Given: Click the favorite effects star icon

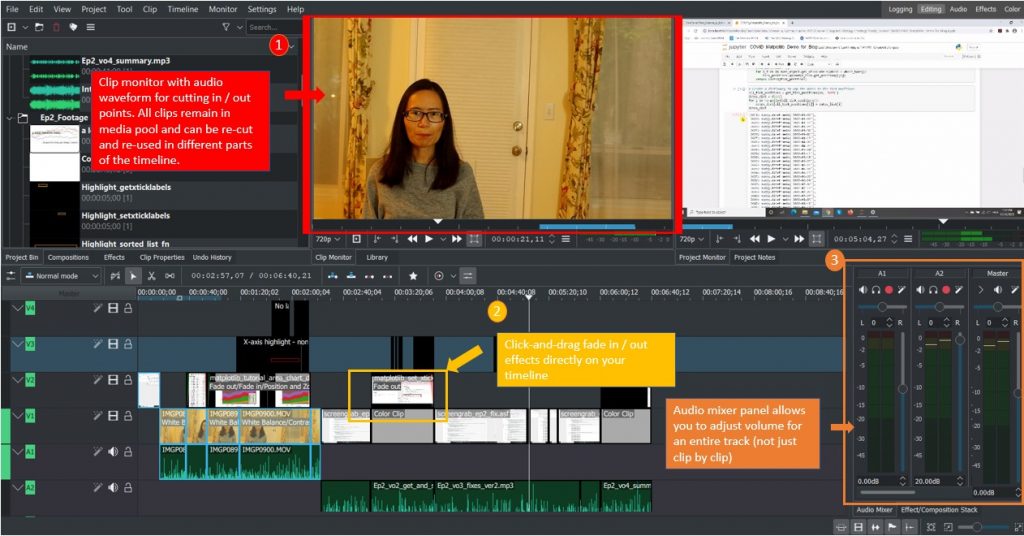Looking at the screenshot, I should (413, 275).
